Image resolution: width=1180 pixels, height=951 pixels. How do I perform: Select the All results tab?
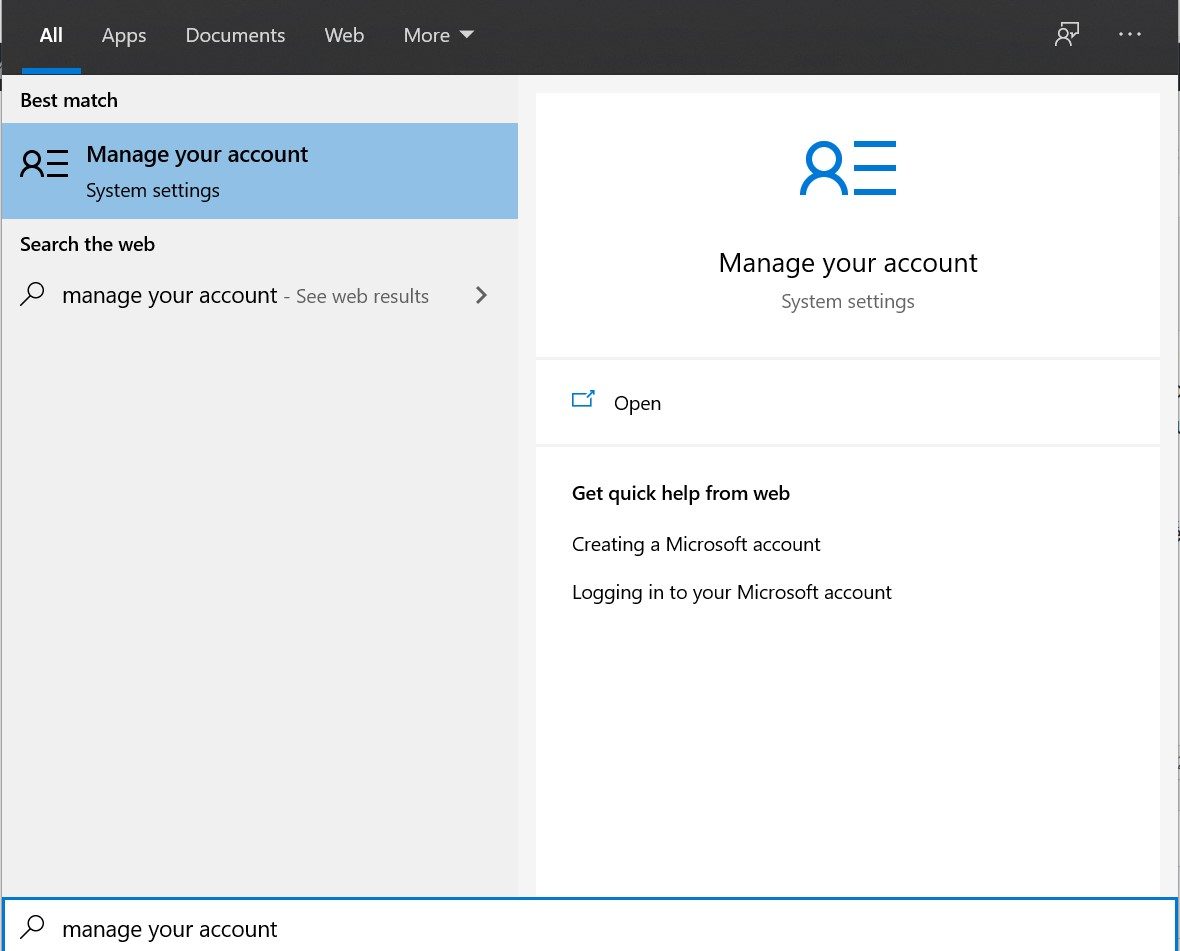[x=51, y=35]
